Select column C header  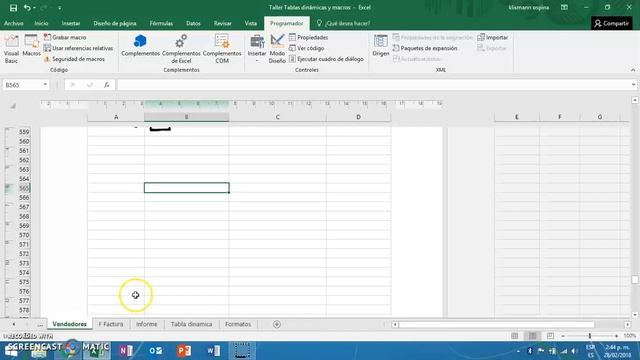tap(278, 117)
